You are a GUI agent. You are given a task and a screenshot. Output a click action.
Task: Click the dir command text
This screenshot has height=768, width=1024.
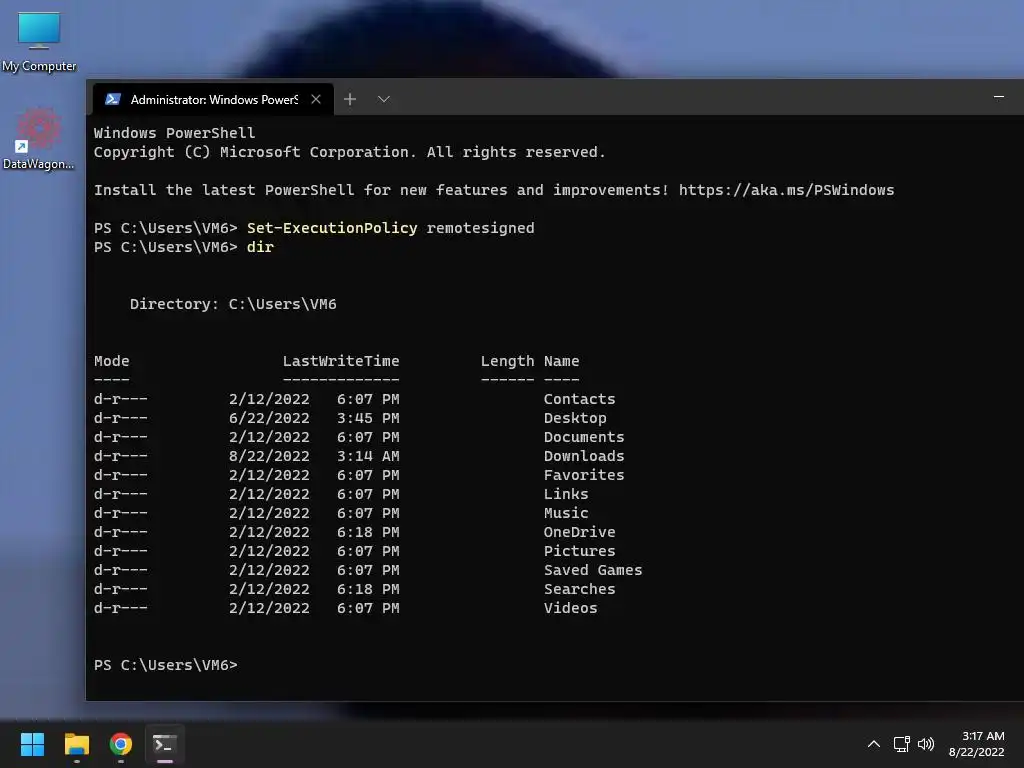(260, 247)
